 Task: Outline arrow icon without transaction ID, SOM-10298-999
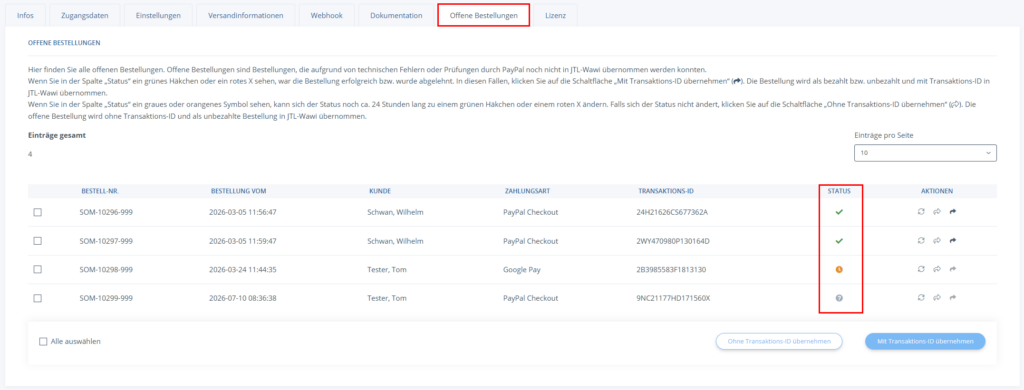tap(936, 269)
